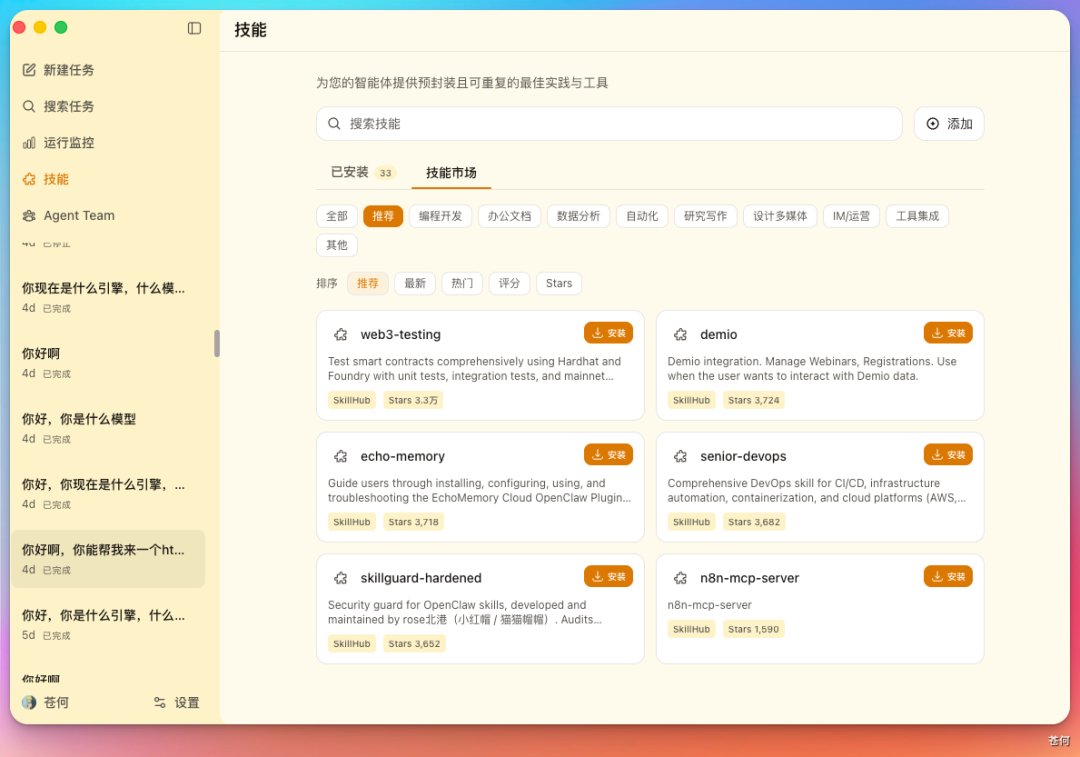The image size is (1080, 757).
Task: Open task 你好，你是什么模型
Action: click(x=108, y=428)
